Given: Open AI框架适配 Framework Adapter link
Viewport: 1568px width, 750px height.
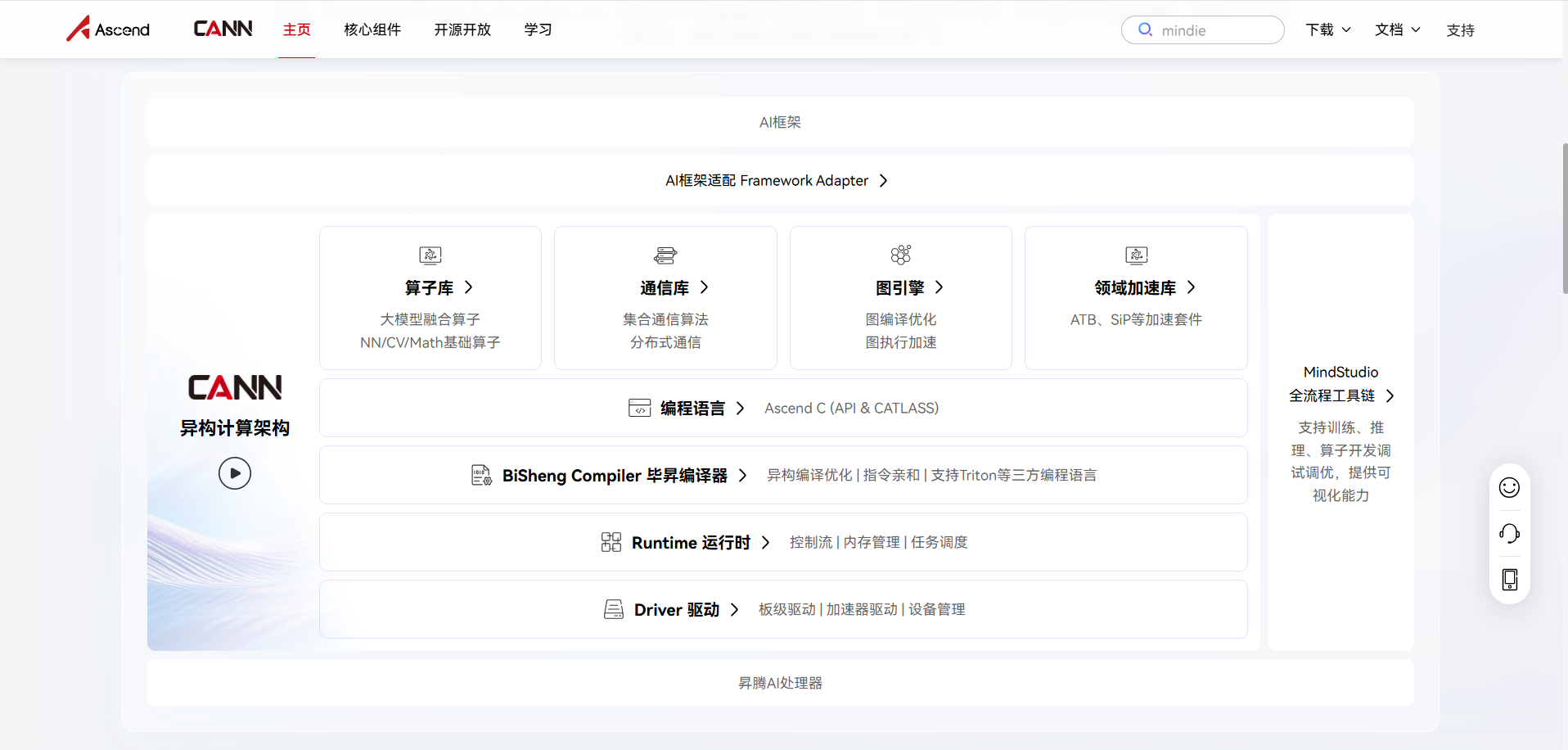Looking at the screenshot, I should click(x=767, y=180).
